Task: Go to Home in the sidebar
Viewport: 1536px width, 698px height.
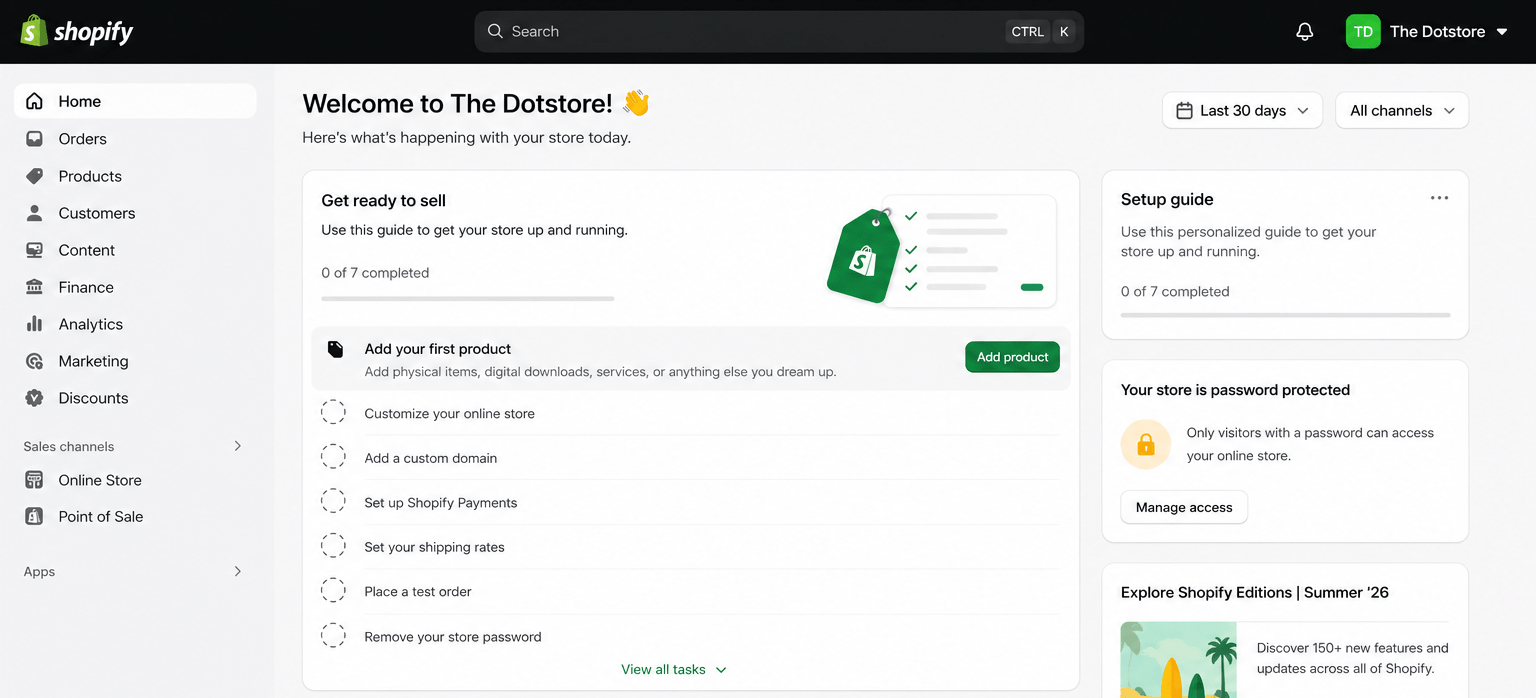Action: point(135,101)
